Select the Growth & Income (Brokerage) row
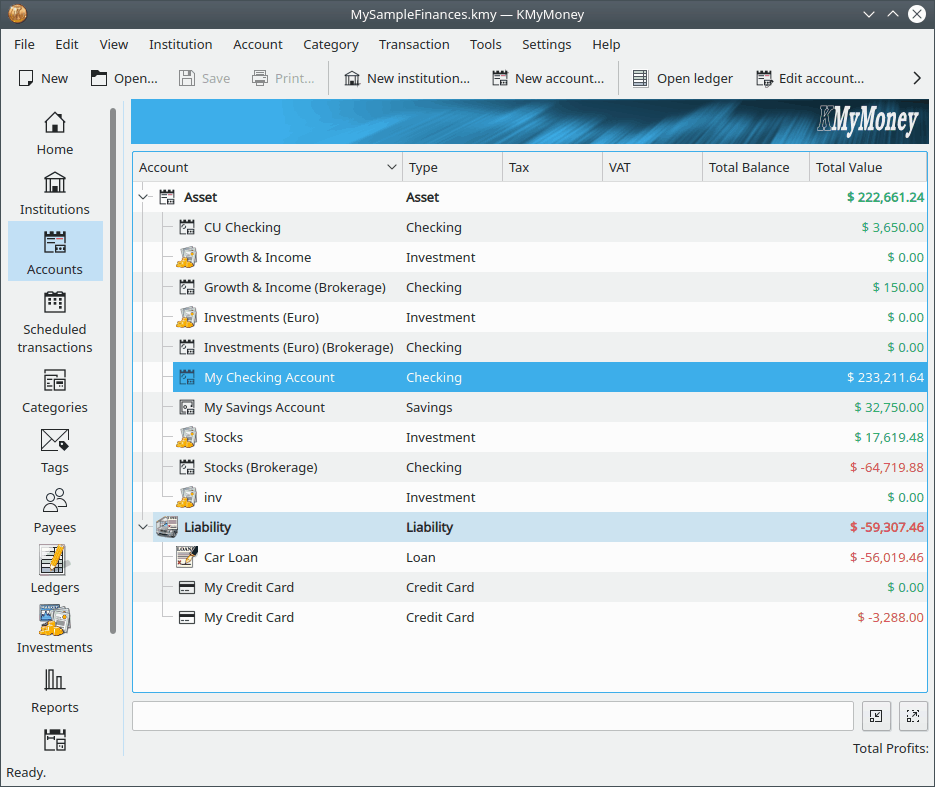935x787 pixels. (530, 287)
